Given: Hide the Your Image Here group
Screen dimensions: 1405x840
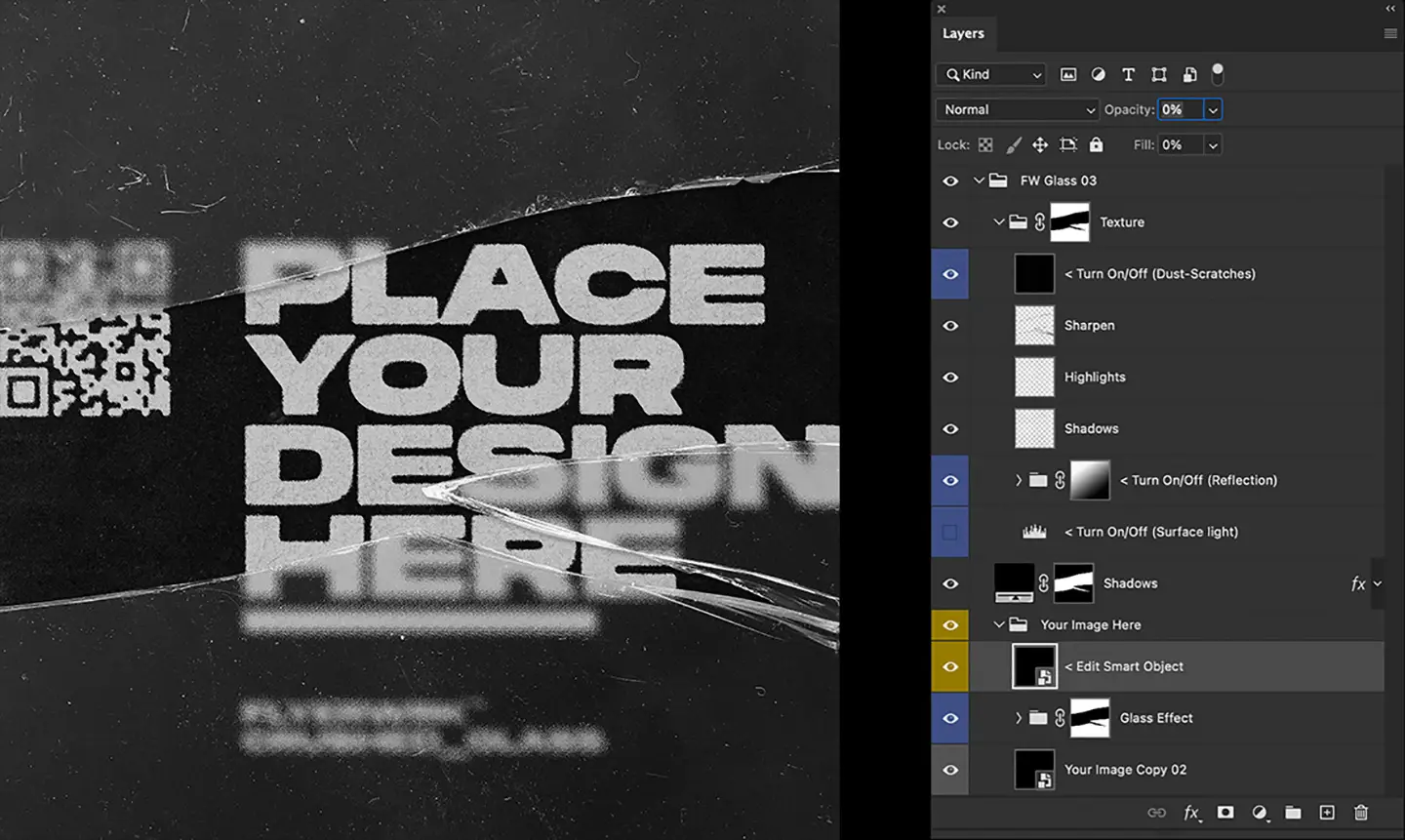Looking at the screenshot, I should (950, 624).
